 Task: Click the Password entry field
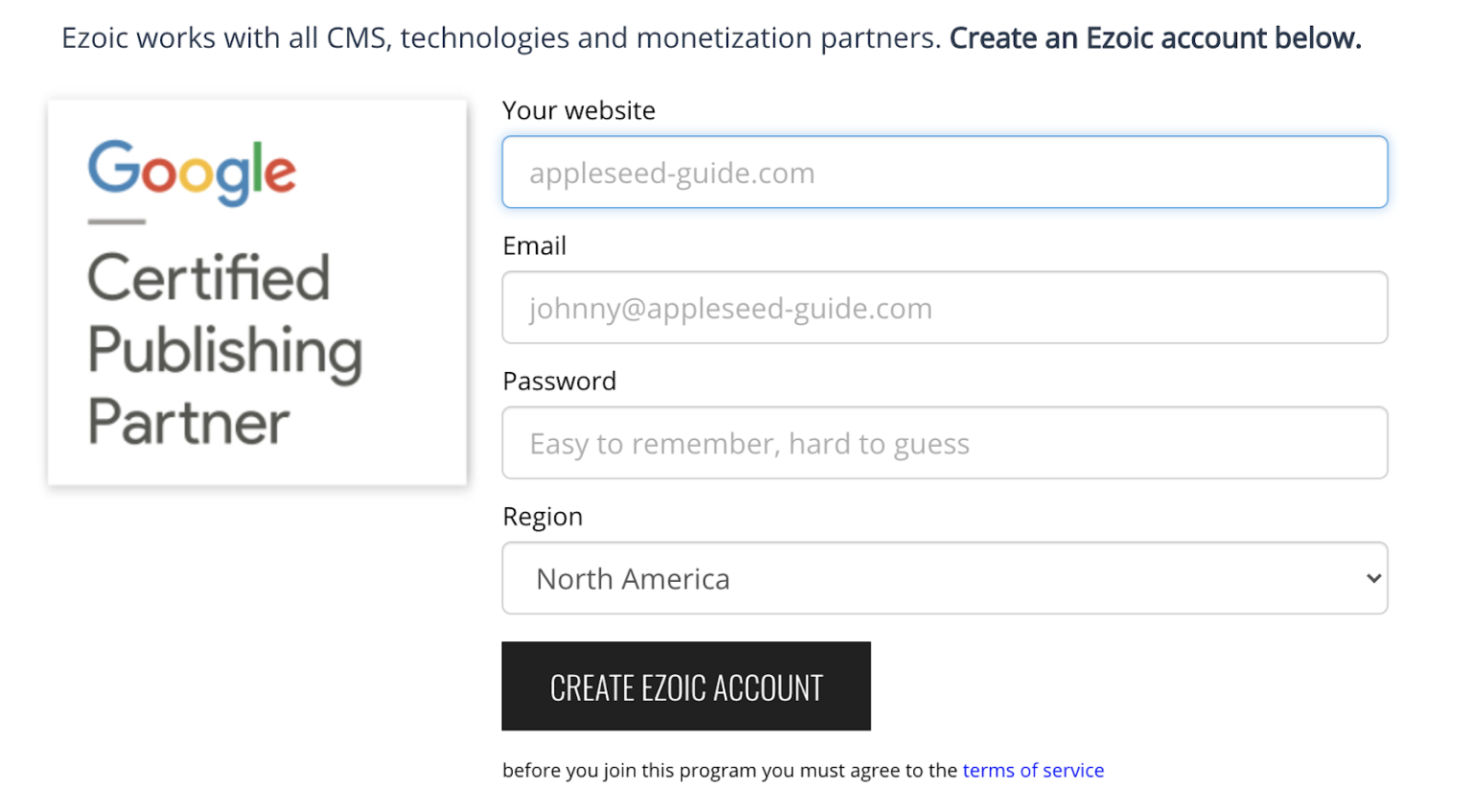(x=944, y=443)
